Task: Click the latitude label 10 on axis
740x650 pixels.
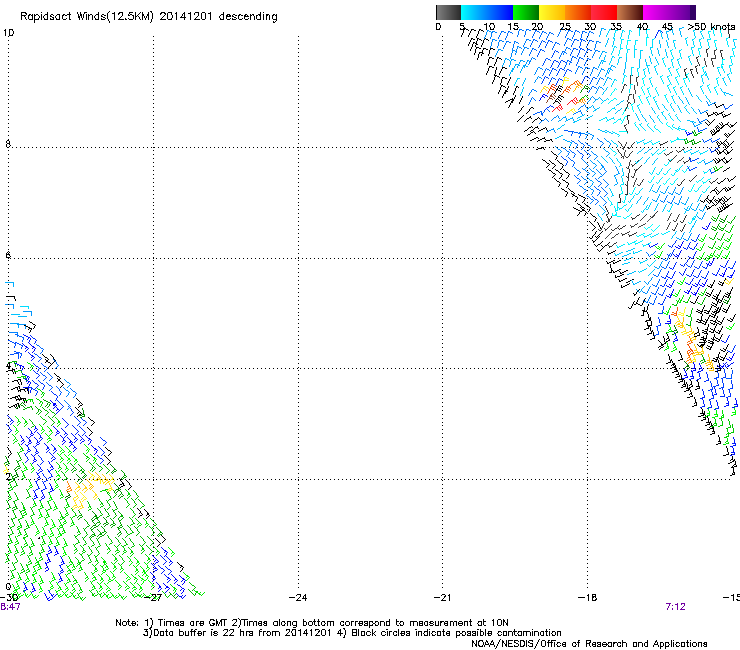Action: click(8, 33)
